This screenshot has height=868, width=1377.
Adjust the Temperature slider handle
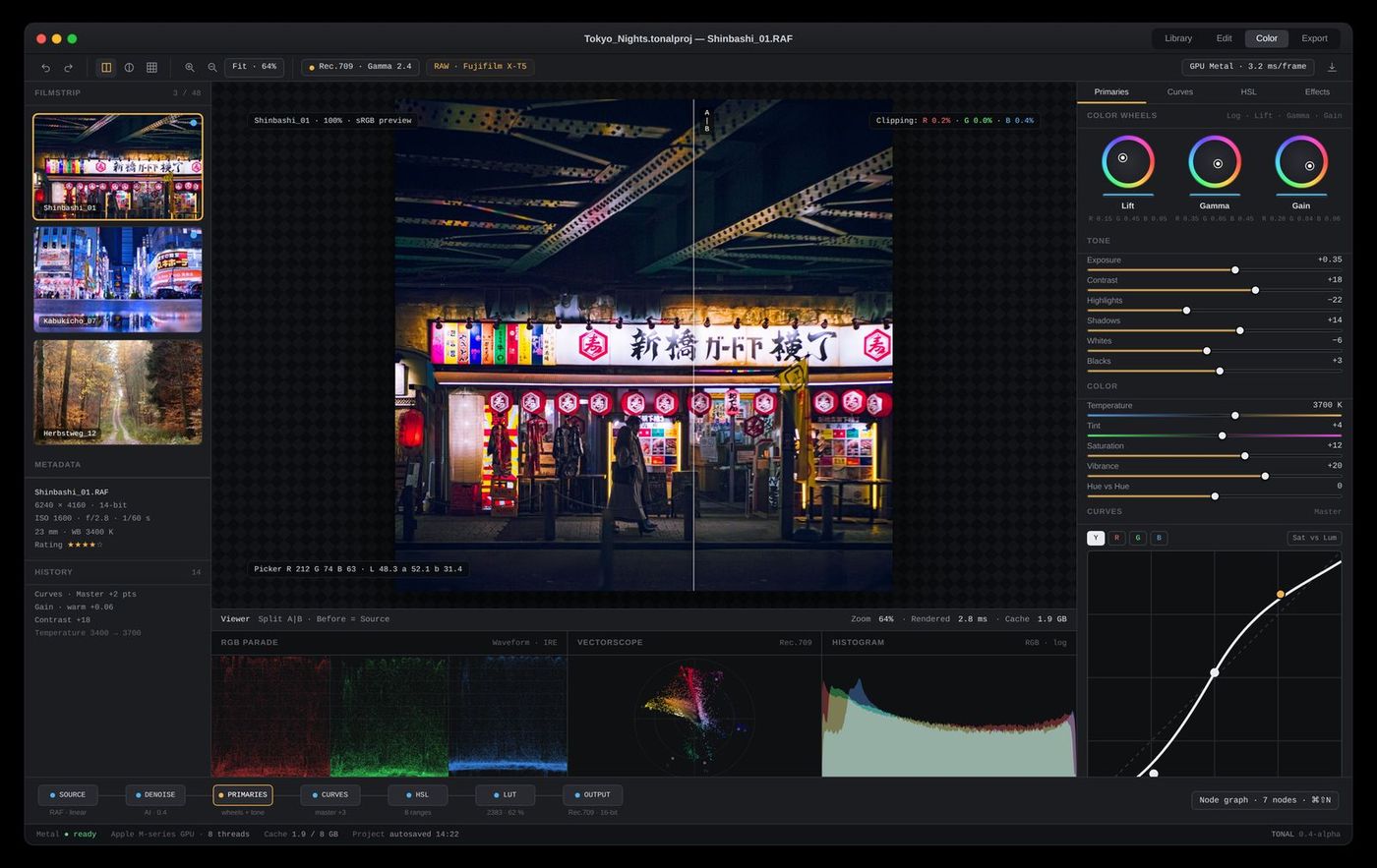1235,416
